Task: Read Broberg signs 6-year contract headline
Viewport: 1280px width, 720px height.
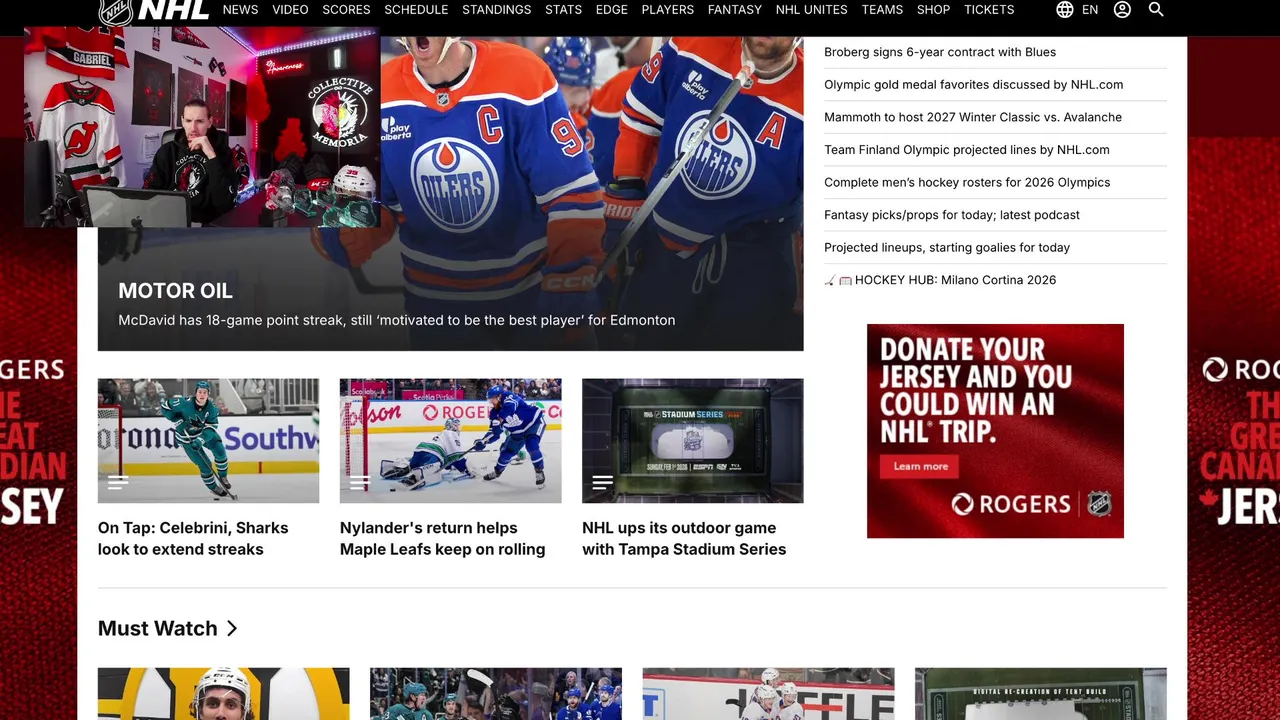Action: 940,52
